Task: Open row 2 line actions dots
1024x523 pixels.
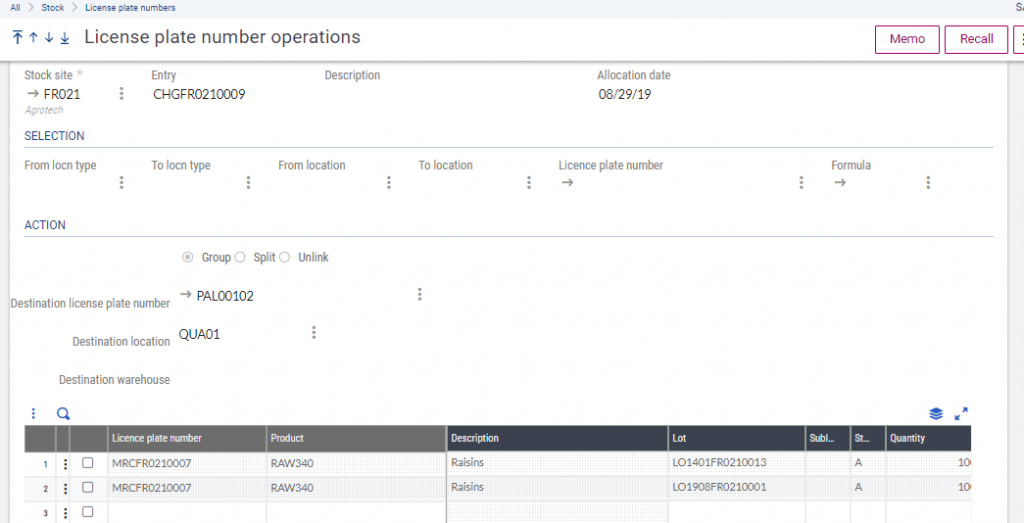Action: tap(65, 488)
